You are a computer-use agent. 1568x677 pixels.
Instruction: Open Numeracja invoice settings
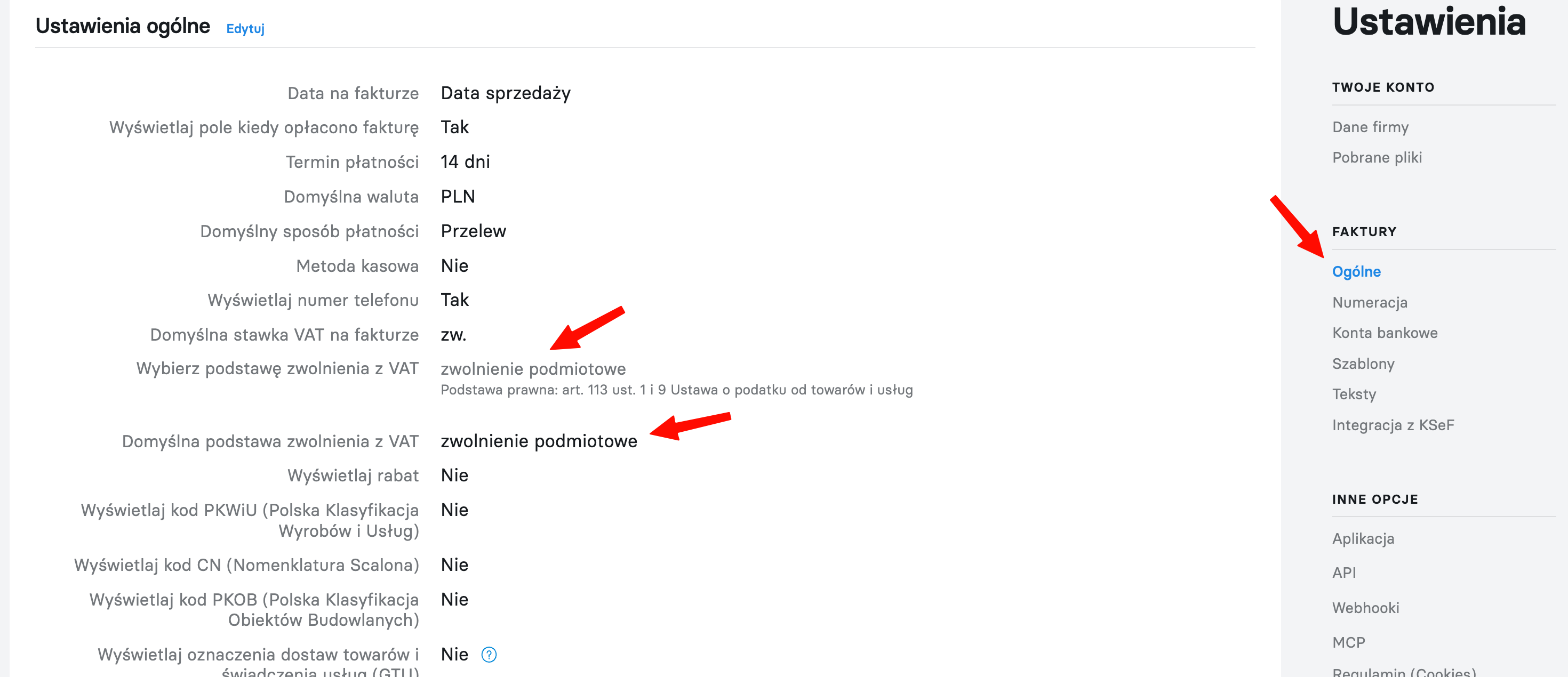(x=1370, y=302)
